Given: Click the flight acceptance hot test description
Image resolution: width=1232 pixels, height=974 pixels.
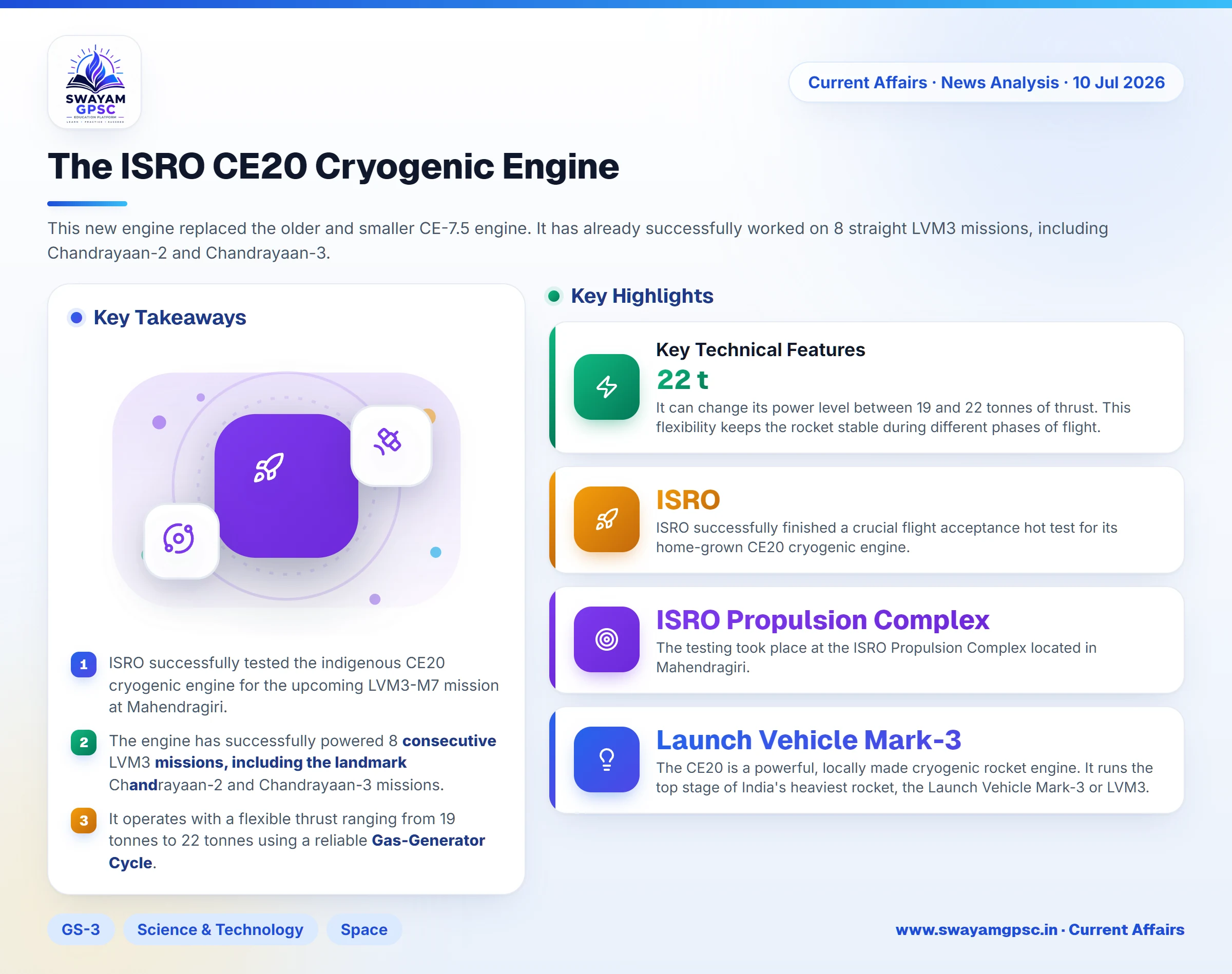Looking at the screenshot, I should [887, 537].
